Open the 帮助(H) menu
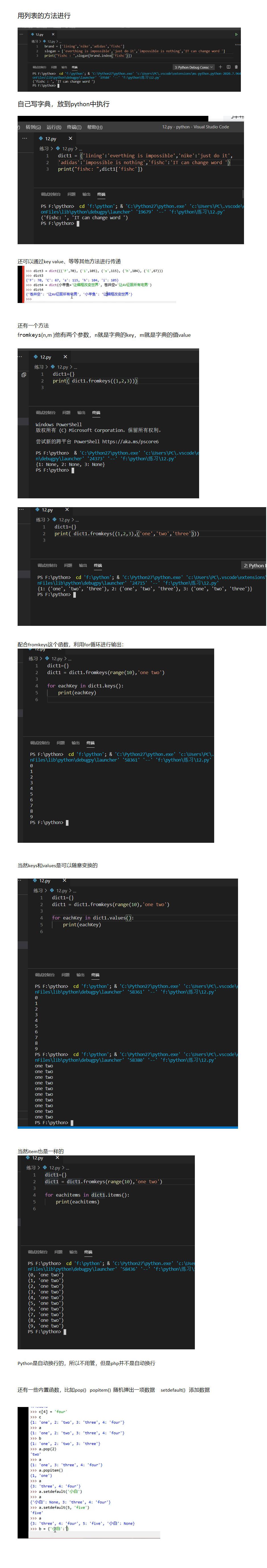The width and height of the screenshot is (267, 1568). 95,127
